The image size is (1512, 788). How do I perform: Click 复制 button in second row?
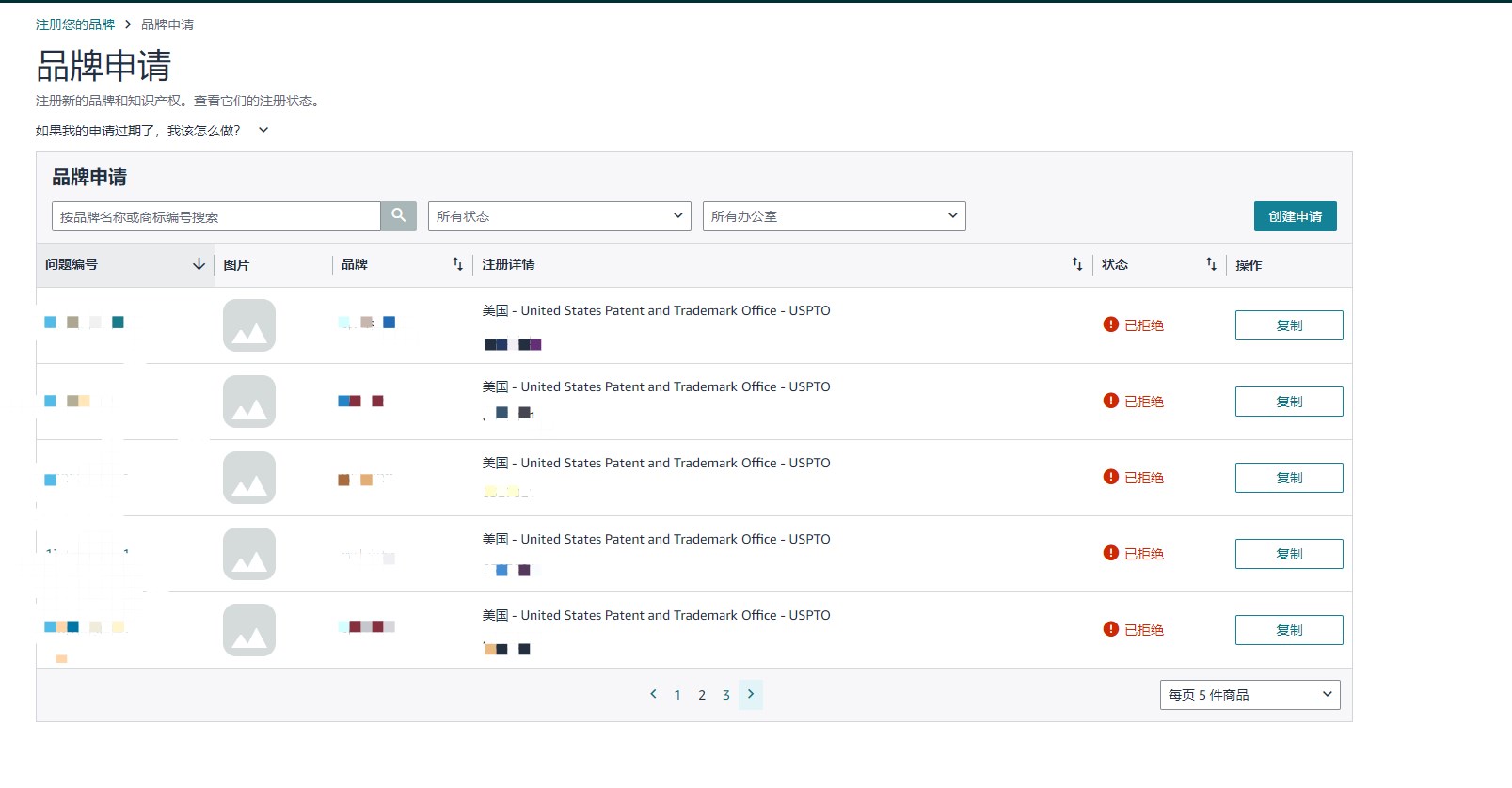coord(1288,402)
